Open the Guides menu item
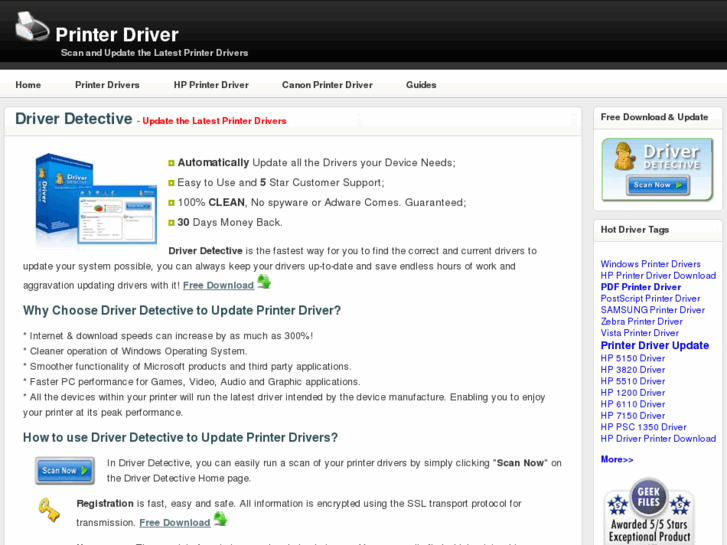The image size is (727, 545). (421, 85)
